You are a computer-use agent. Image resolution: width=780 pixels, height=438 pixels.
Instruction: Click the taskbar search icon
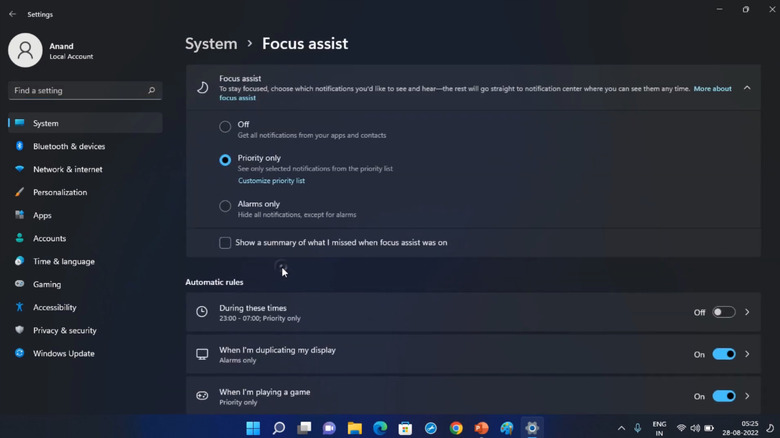click(x=279, y=428)
